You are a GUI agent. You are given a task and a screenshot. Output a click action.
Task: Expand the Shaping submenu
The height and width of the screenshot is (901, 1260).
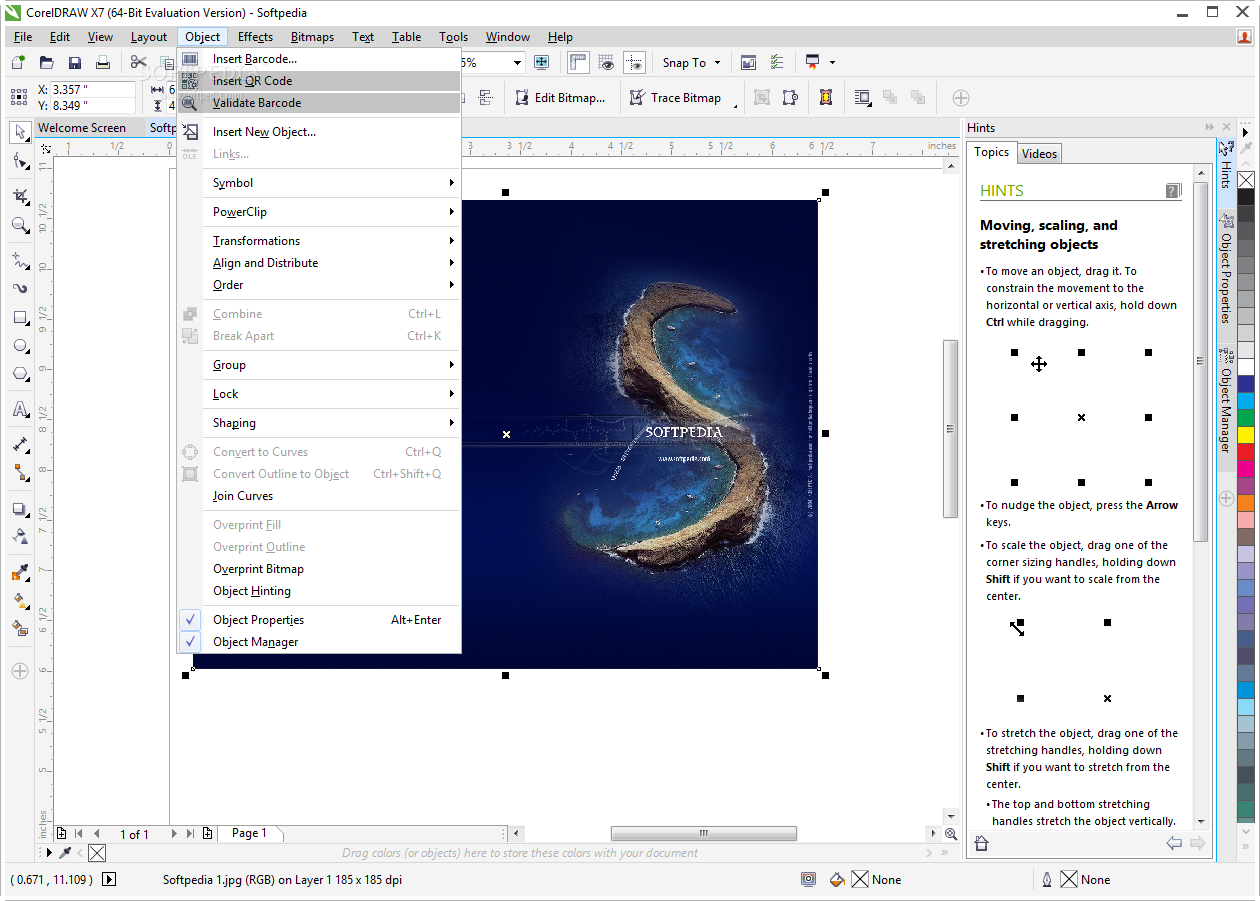point(319,423)
